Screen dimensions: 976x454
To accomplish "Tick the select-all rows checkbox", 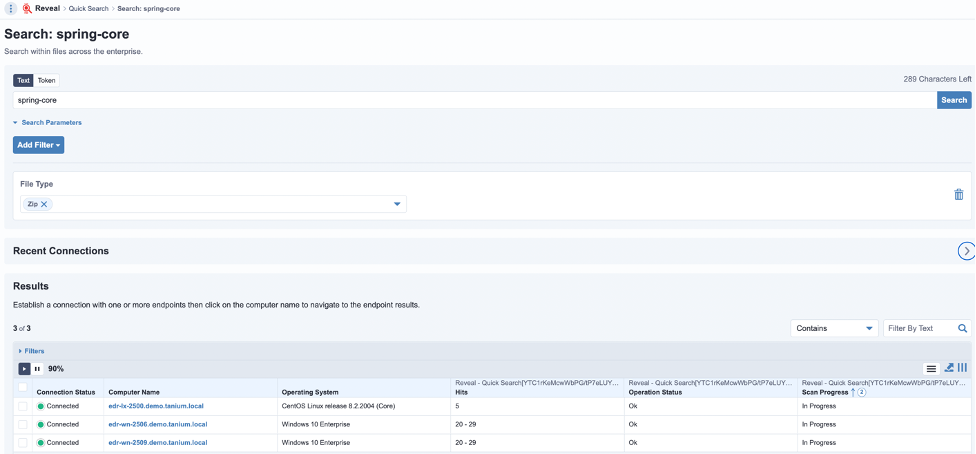I will click(x=22, y=387).
